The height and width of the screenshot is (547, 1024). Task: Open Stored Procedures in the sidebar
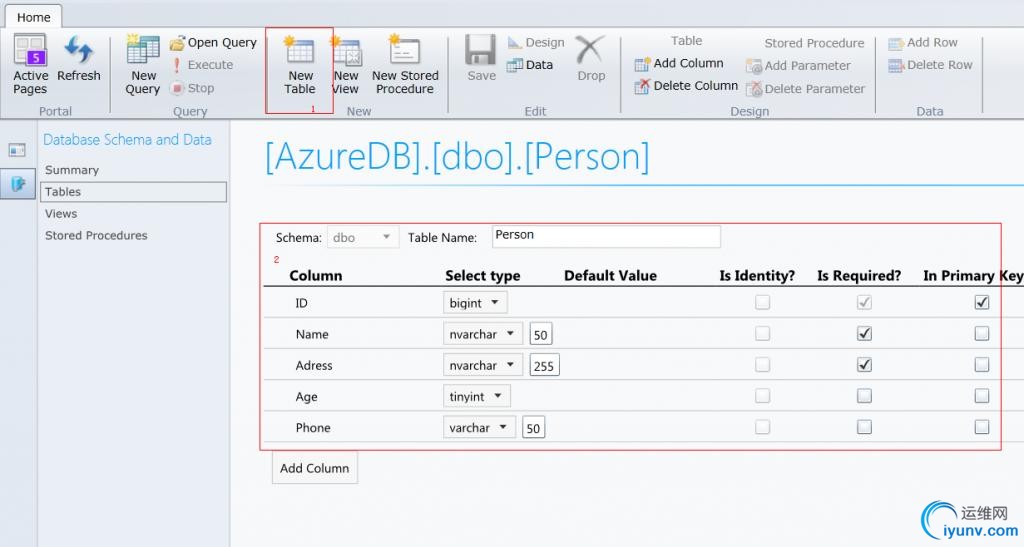click(96, 236)
